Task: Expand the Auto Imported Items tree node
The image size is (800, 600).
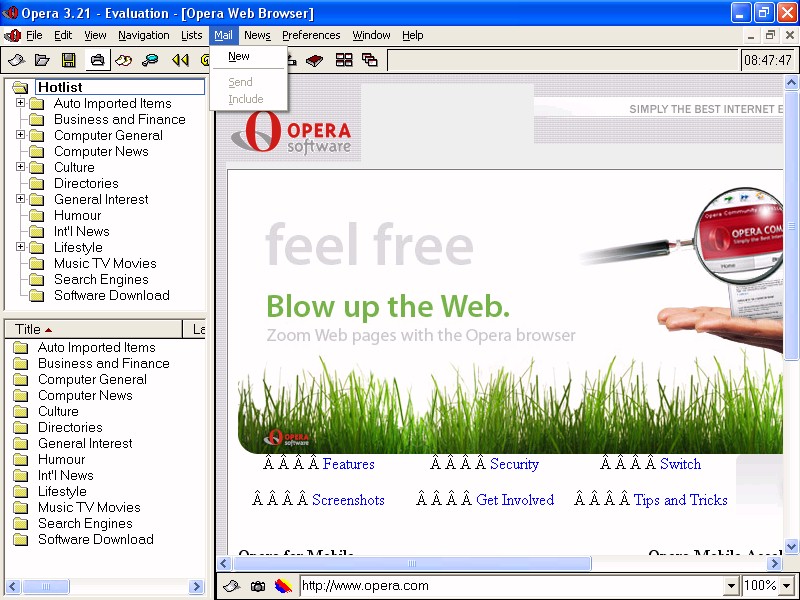Action: point(20,103)
